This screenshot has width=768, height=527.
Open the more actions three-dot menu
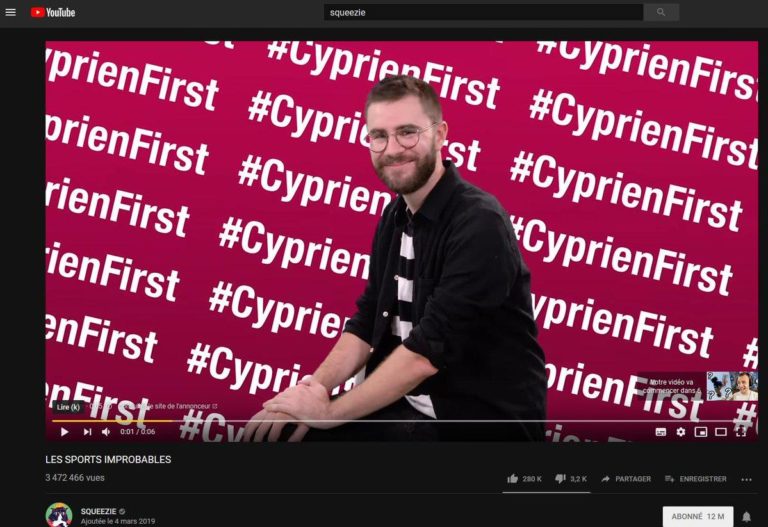[746, 479]
